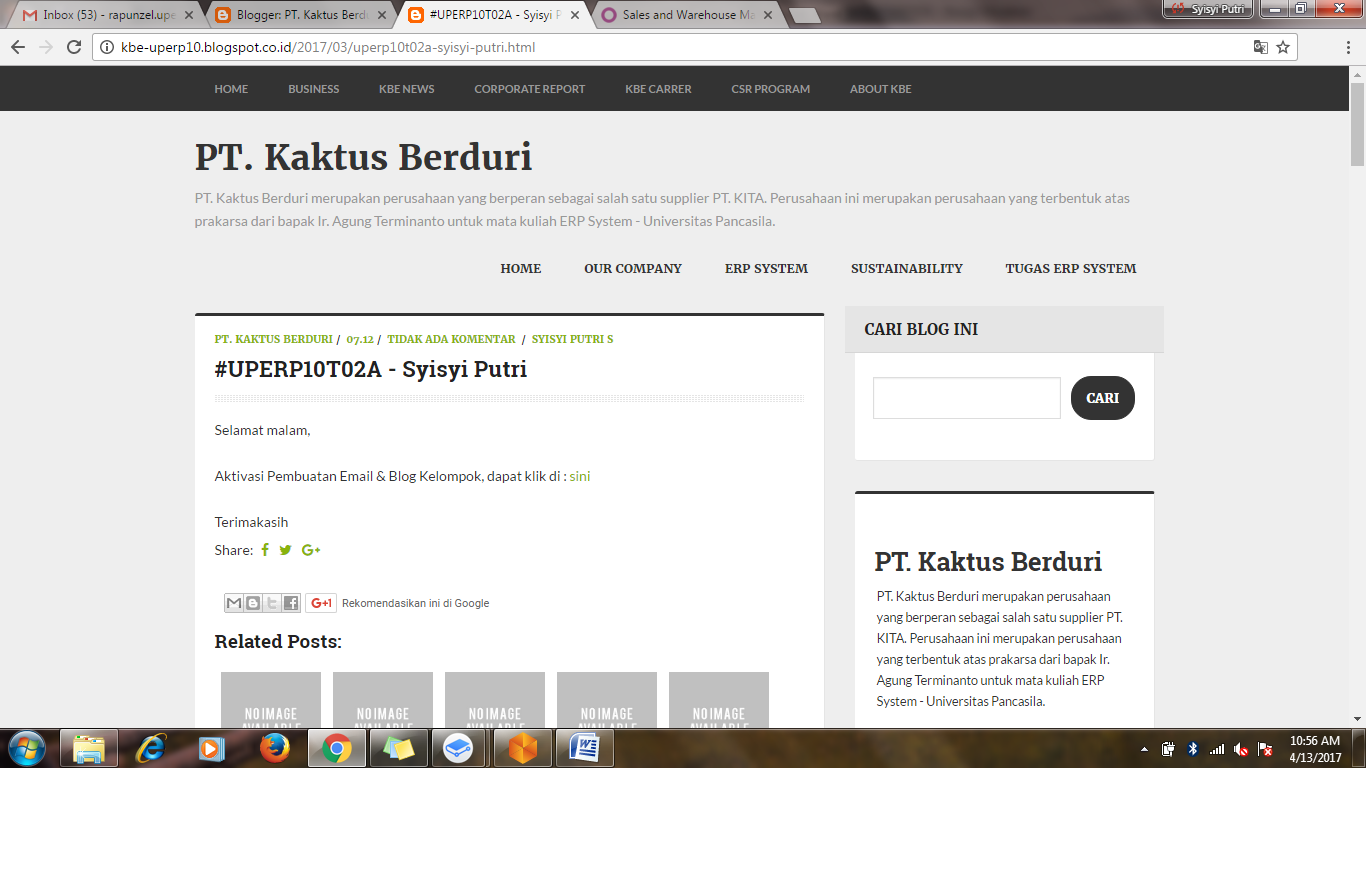
Task: Open a new browser tab
Action: point(804,15)
